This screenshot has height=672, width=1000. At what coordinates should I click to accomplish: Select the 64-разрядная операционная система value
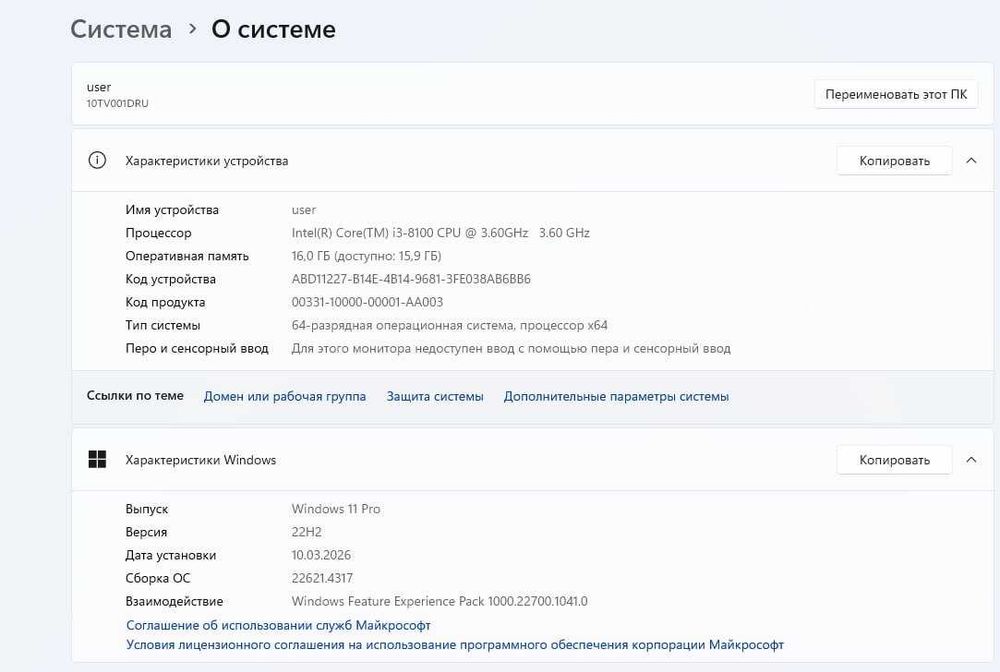point(450,325)
